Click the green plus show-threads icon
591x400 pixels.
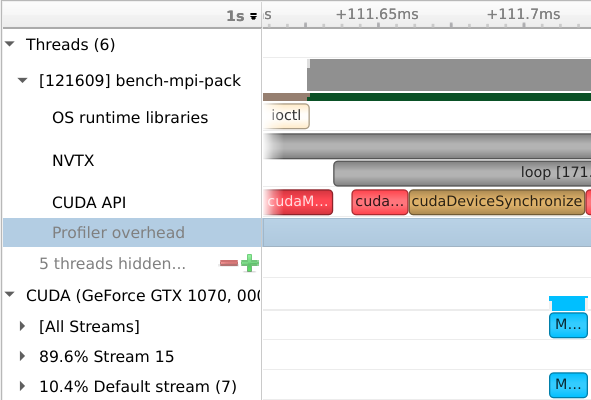[x=250, y=263]
